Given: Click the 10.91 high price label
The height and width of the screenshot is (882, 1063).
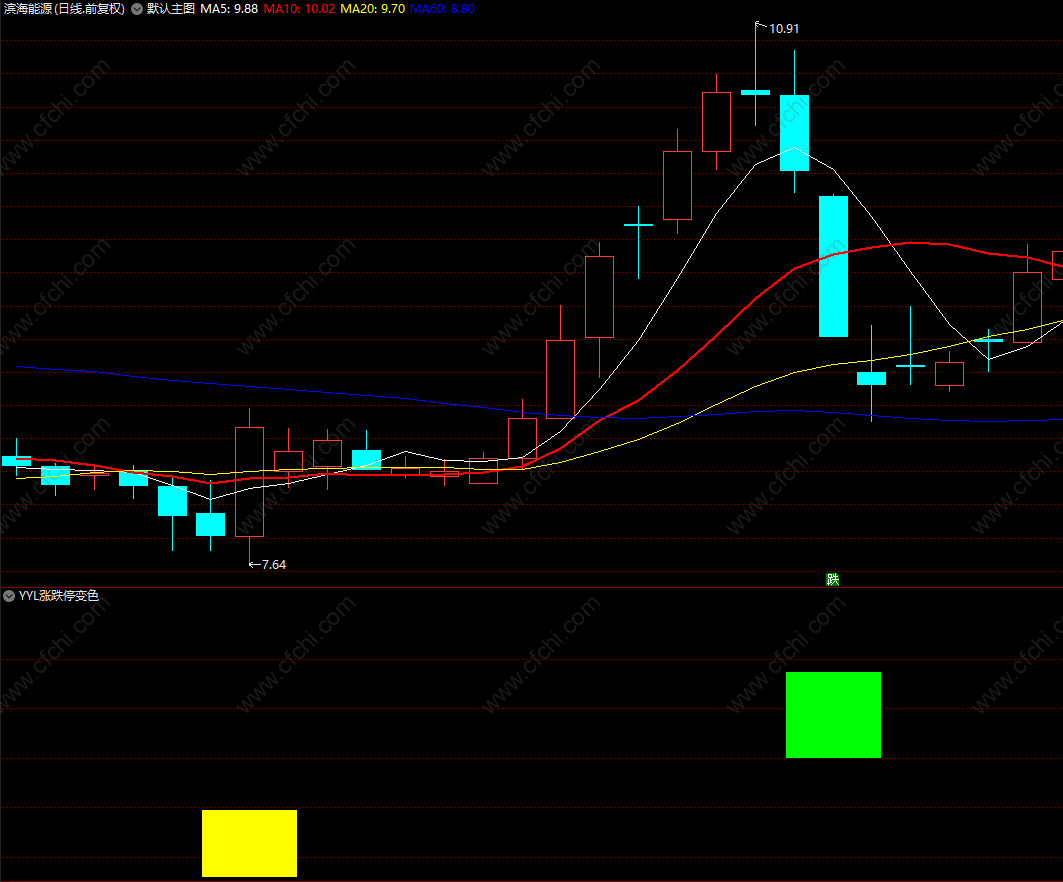Looking at the screenshot, I should point(784,28).
